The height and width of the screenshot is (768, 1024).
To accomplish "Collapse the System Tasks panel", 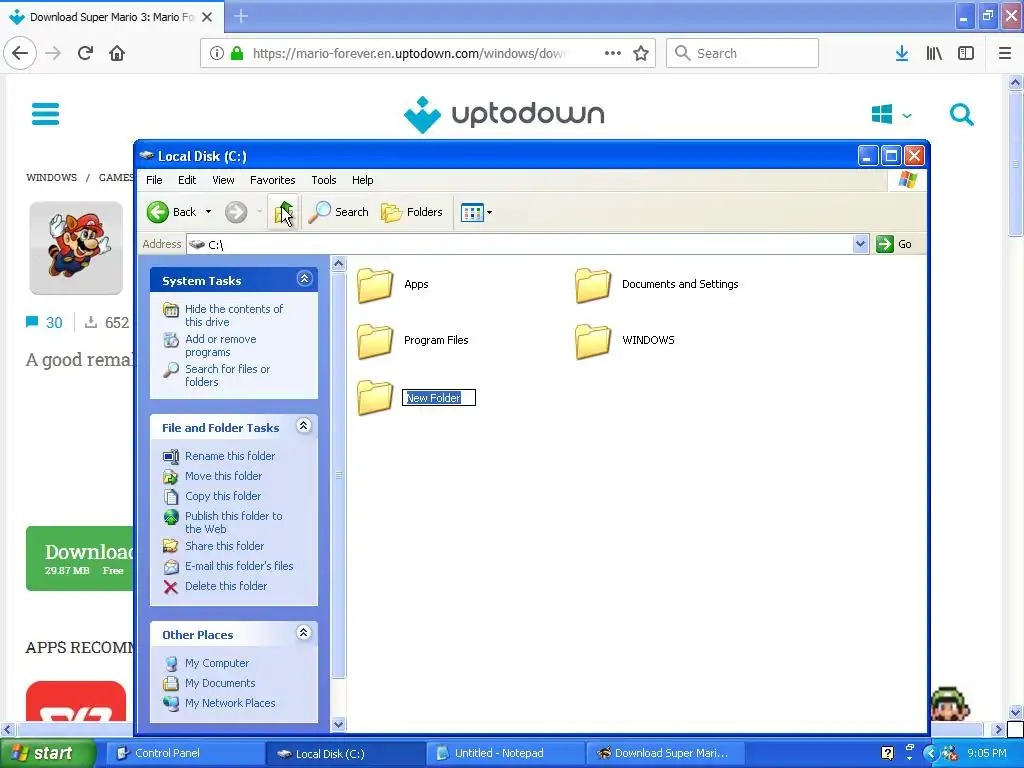I will coord(304,279).
